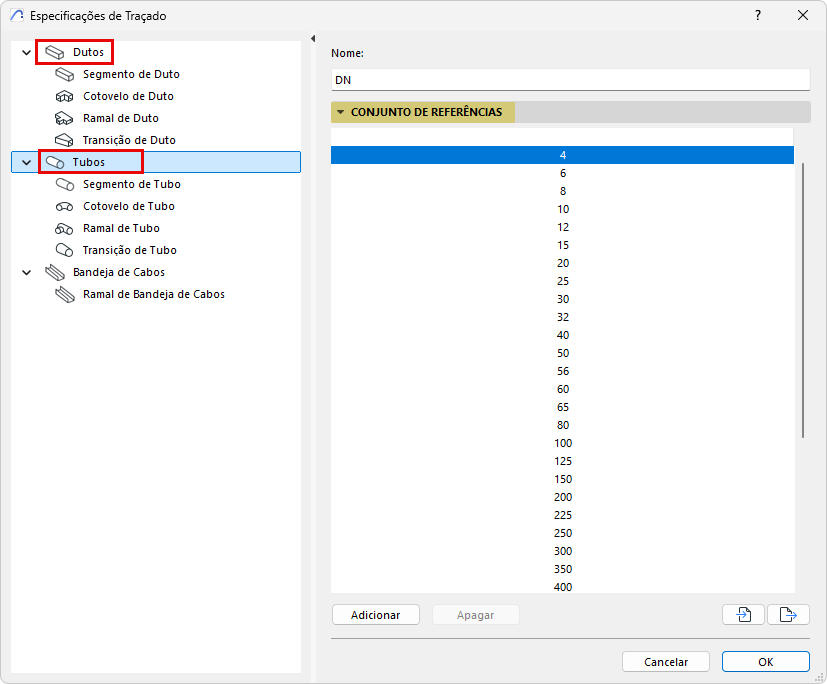Select reference value 125
Viewport: 827px width, 684px height.
point(562,461)
